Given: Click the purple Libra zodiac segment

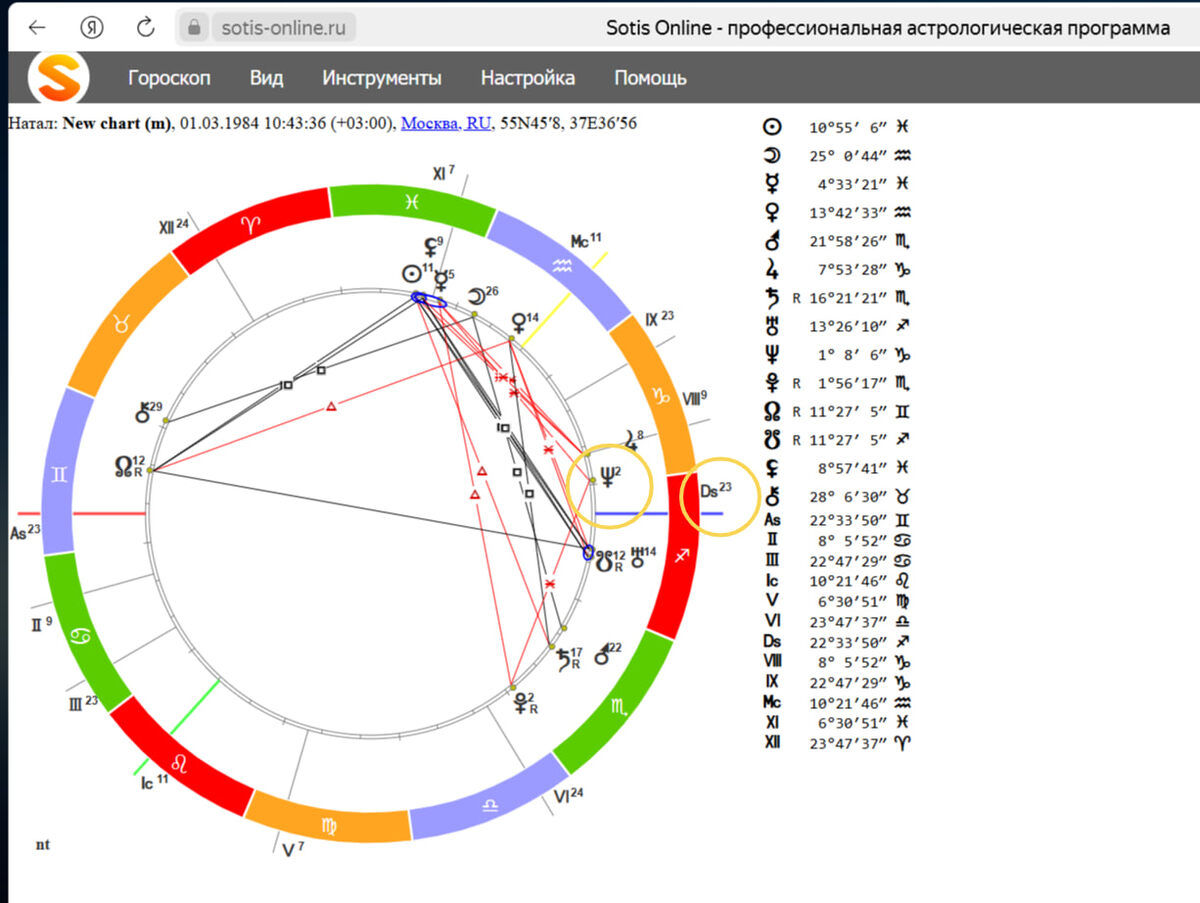Looking at the screenshot, I should pyautogui.click(x=490, y=805).
